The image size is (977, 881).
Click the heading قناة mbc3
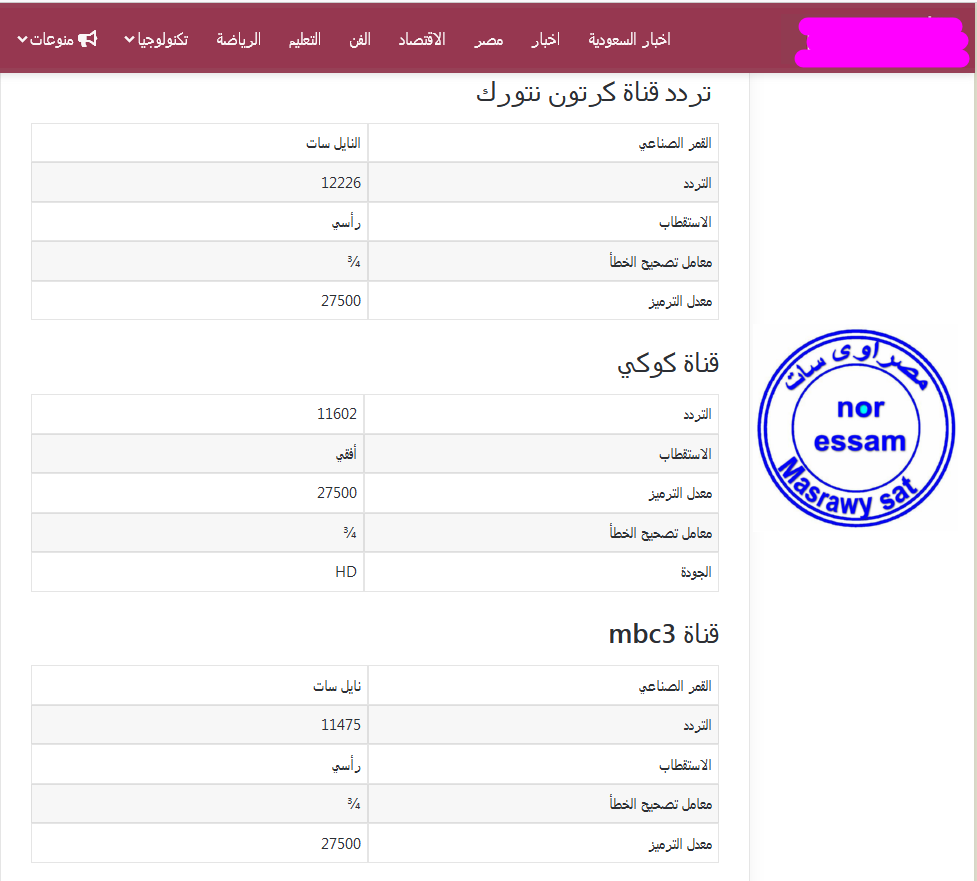tap(664, 634)
